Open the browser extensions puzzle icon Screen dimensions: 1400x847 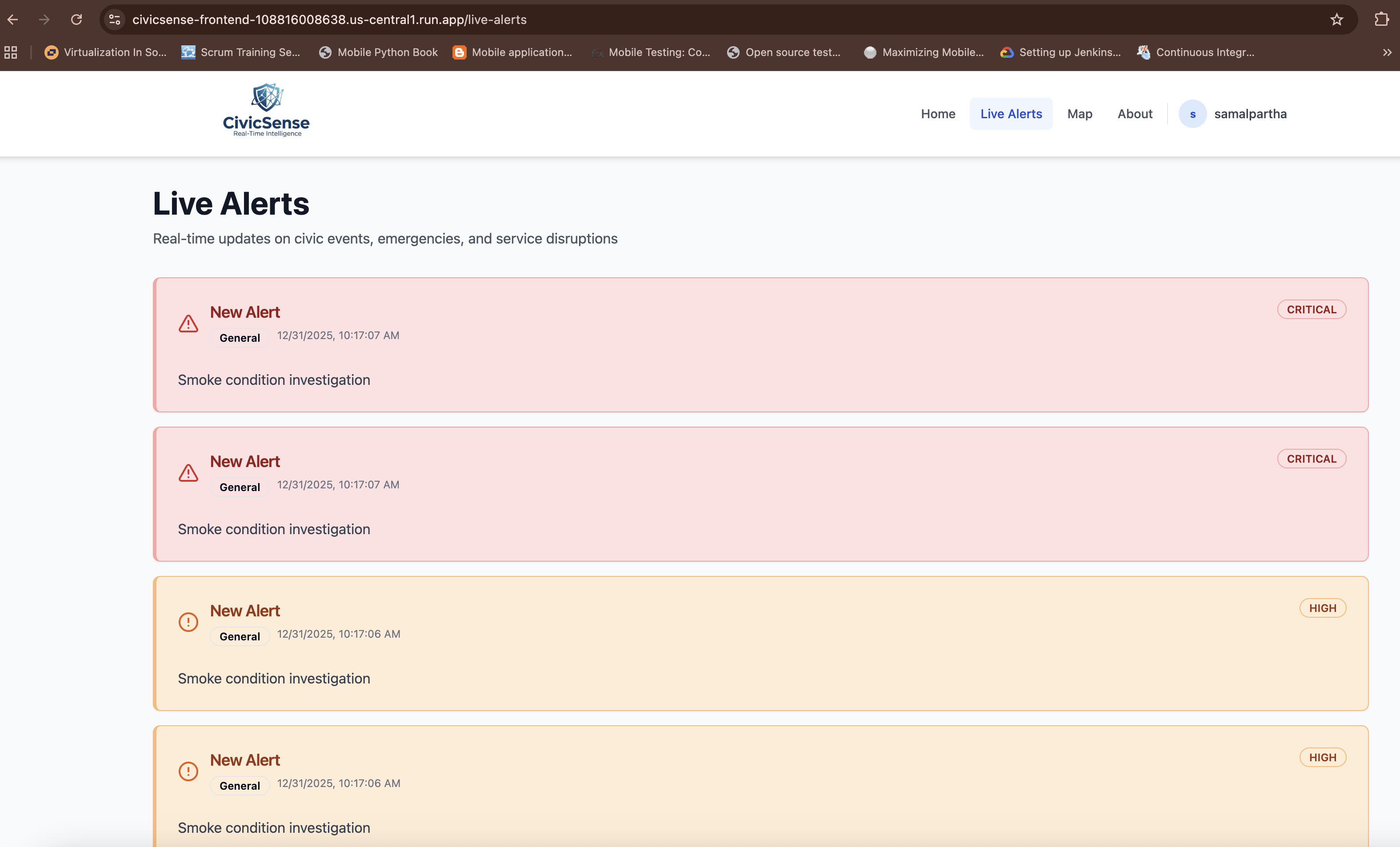click(x=1381, y=20)
